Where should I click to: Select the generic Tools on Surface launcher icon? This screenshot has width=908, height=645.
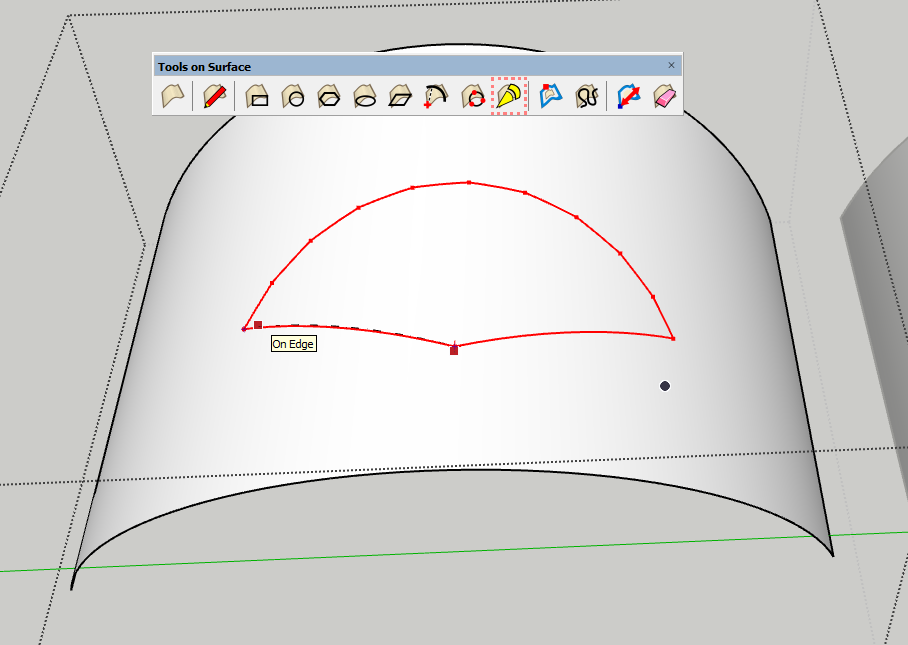pyautogui.click(x=173, y=97)
